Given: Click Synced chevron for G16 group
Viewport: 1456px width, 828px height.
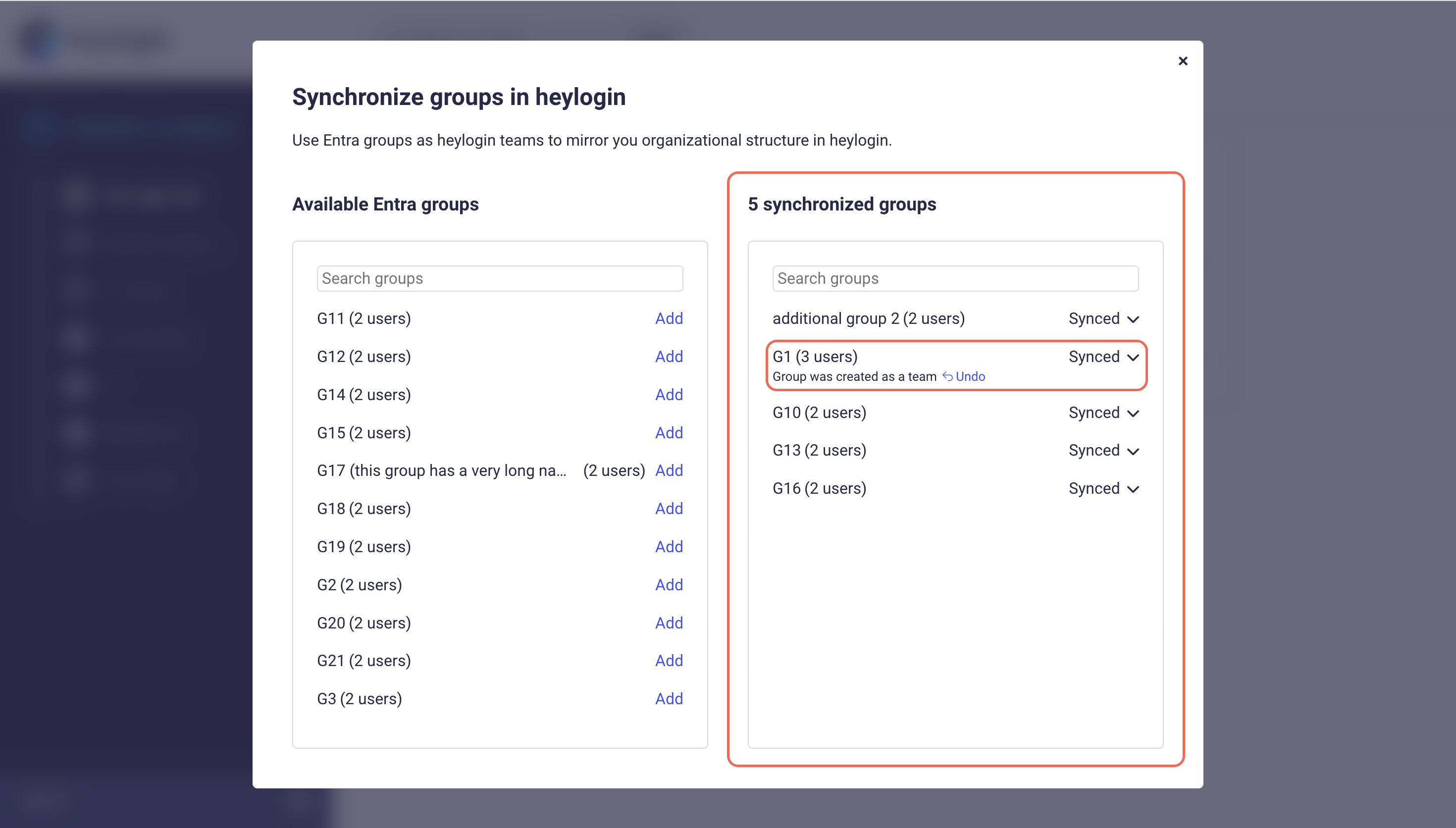Looking at the screenshot, I should tap(1132, 488).
